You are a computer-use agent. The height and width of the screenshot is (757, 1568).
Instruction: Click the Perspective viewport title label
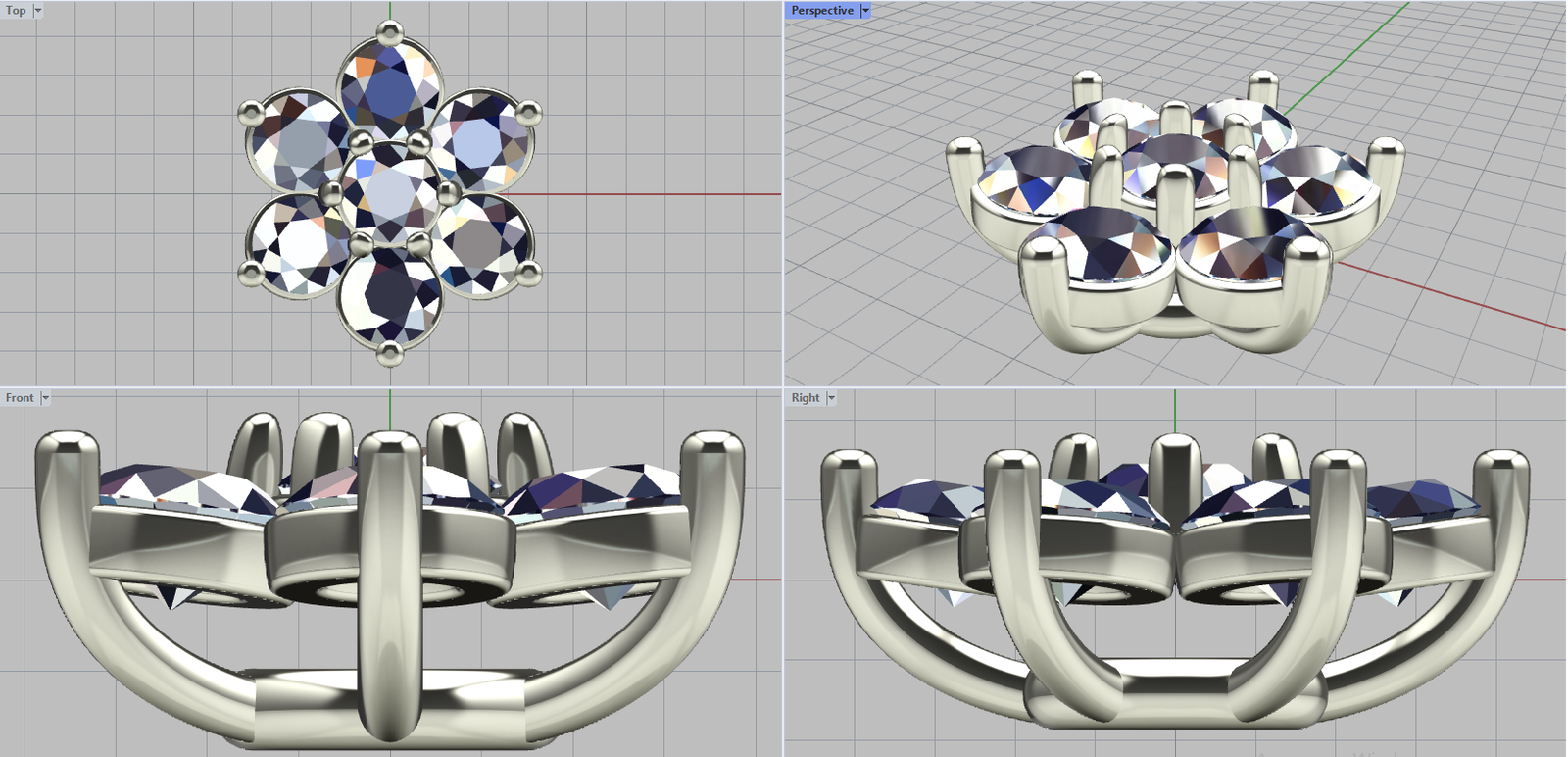tap(822, 11)
